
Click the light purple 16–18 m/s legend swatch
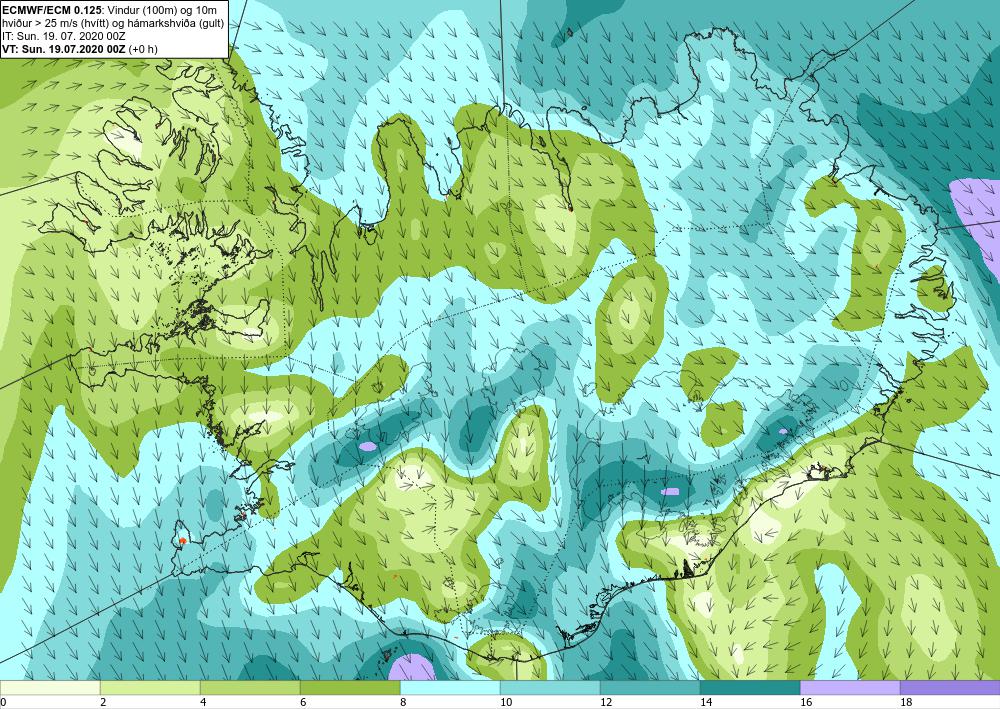[x=850, y=688]
